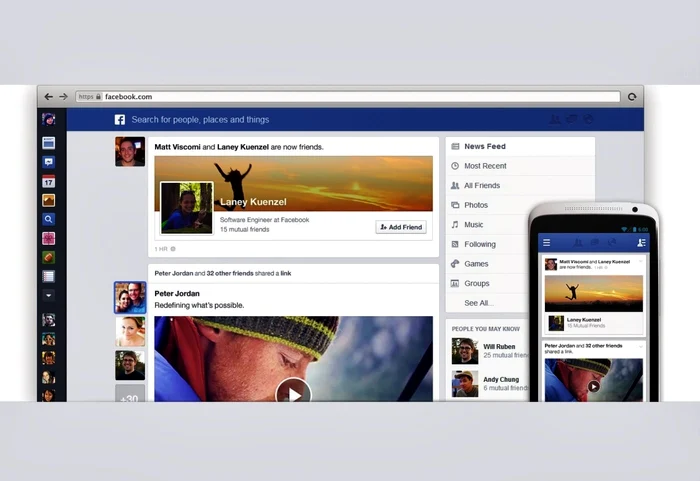Click the facebook.com address bar
The height and width of the screenshot is (481, 700).
click(x=348, y=96)
